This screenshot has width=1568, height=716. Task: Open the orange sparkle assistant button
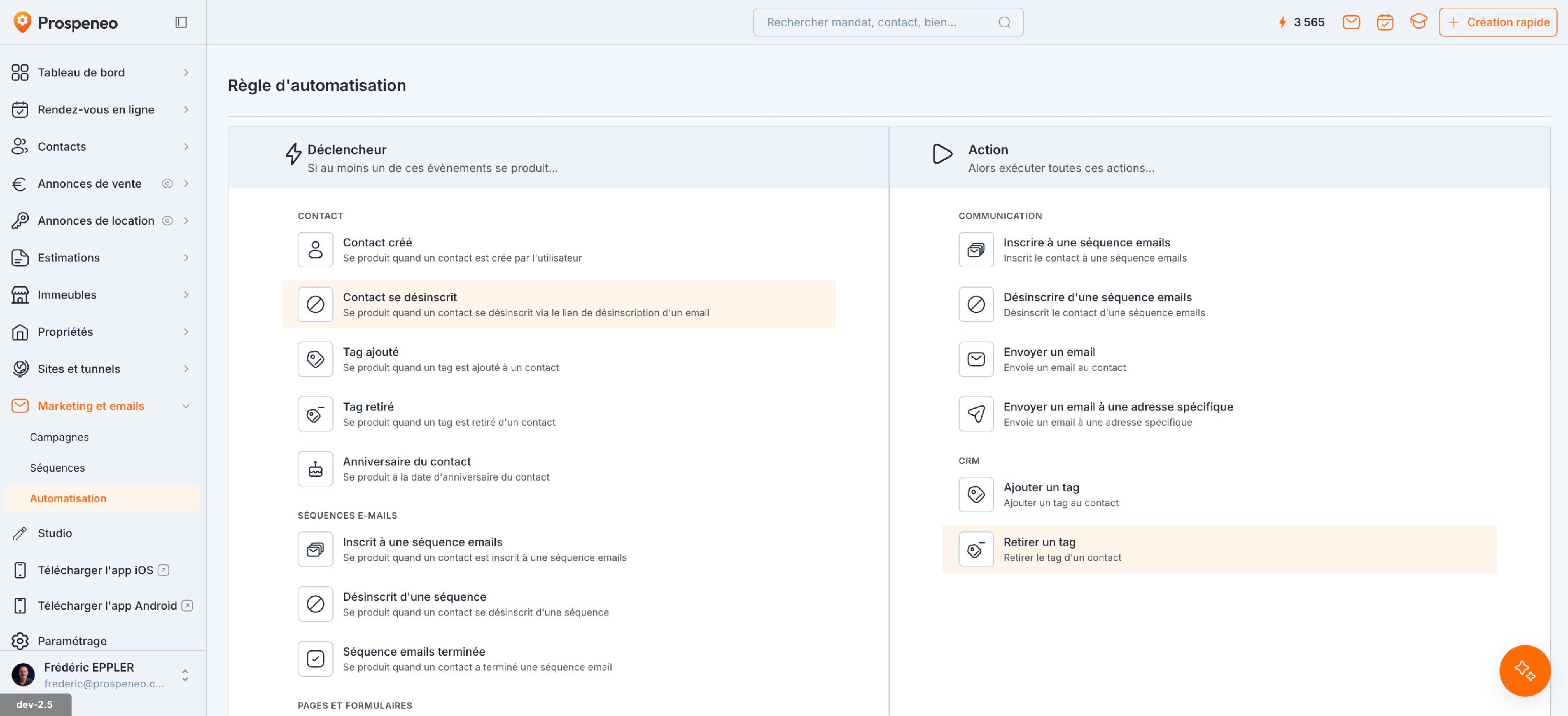[x=1525, y=670]
